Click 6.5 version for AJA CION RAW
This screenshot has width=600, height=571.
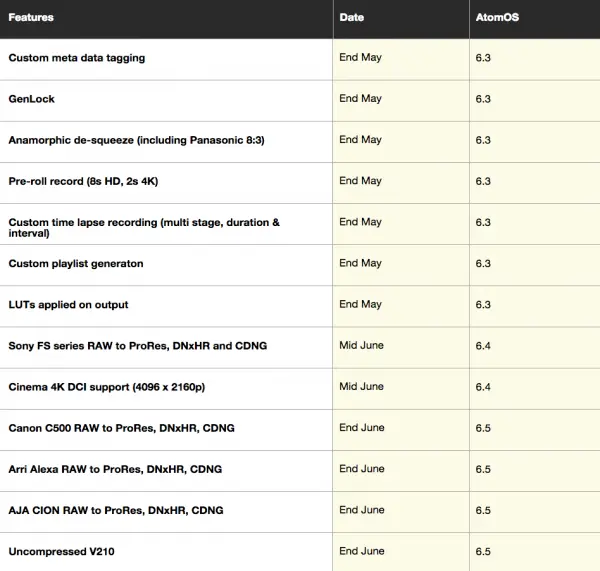click(x=483, y=511)
